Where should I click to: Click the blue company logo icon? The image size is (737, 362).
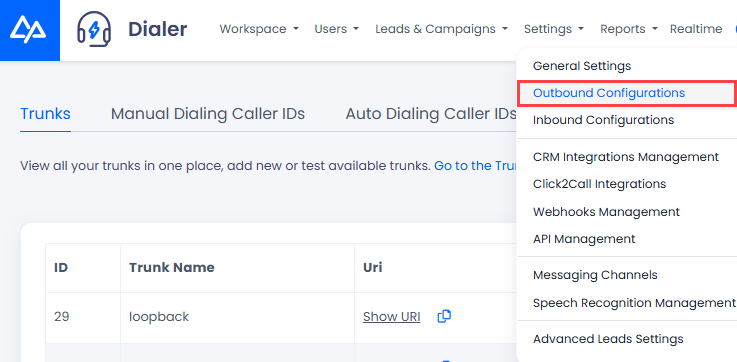(x=30, y=30)
